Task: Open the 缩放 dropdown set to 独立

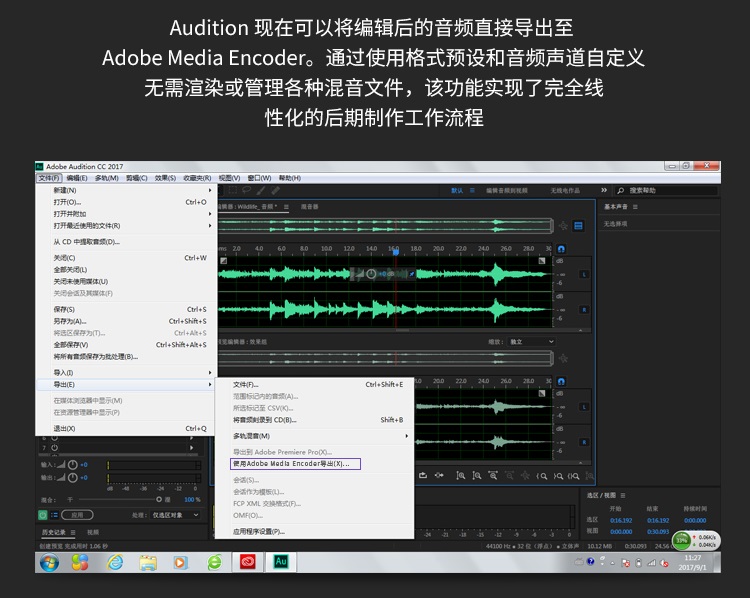Action: (532, 342)
